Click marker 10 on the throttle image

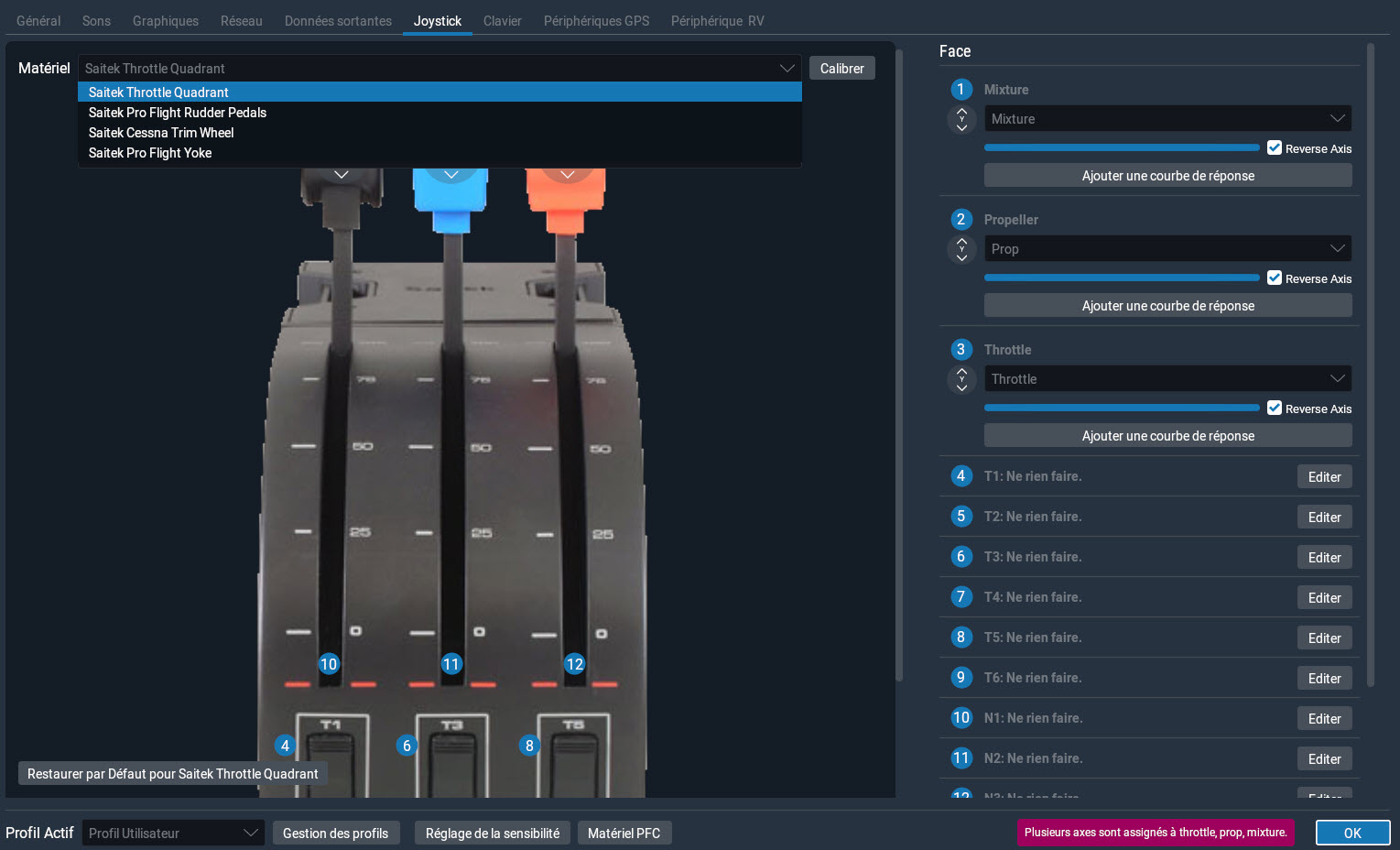329,664
